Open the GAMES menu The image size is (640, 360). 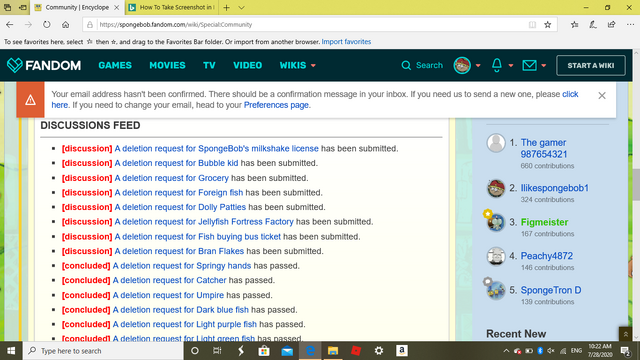[x=115, y=65]
